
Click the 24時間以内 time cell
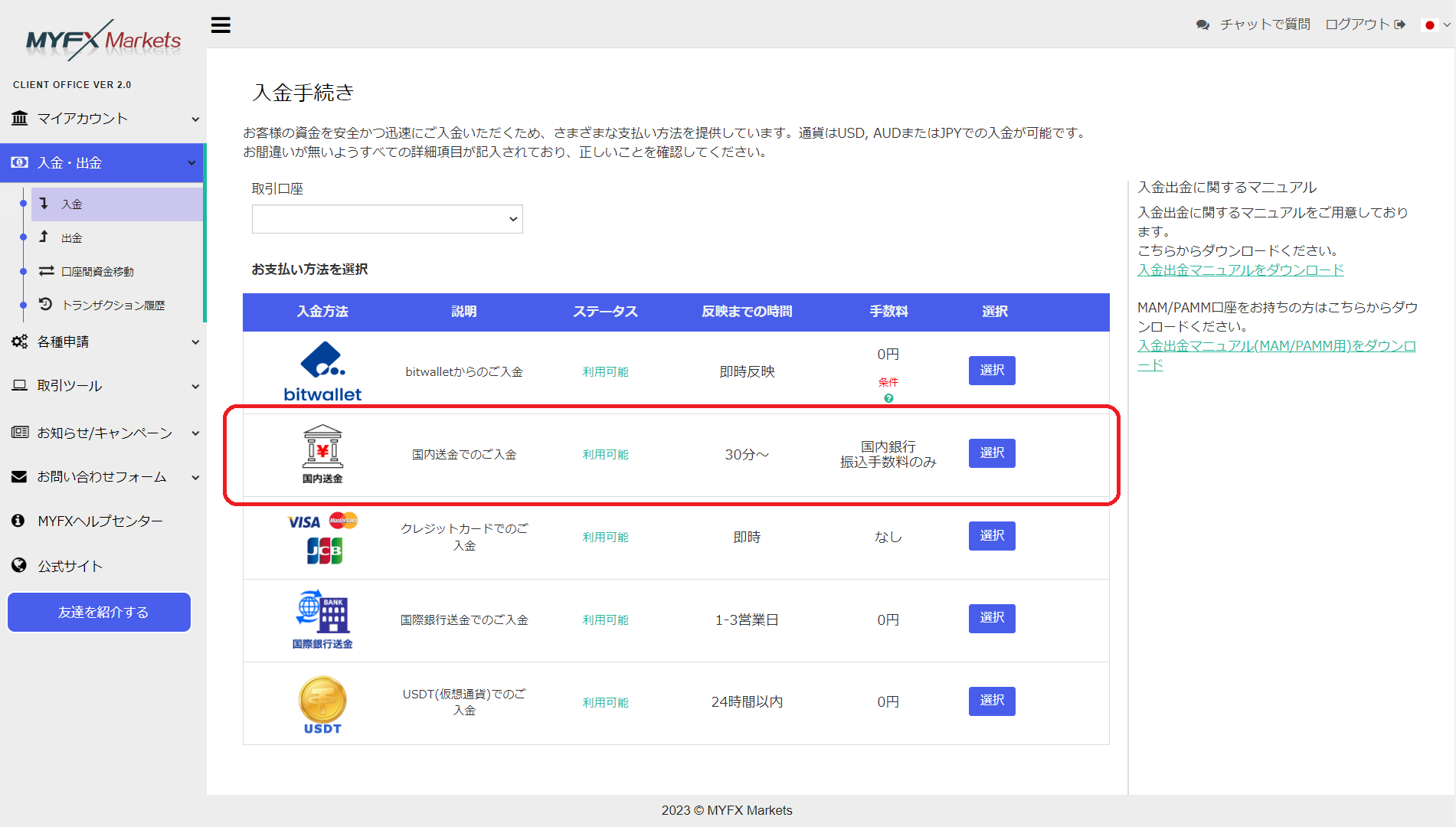point(747,702)
